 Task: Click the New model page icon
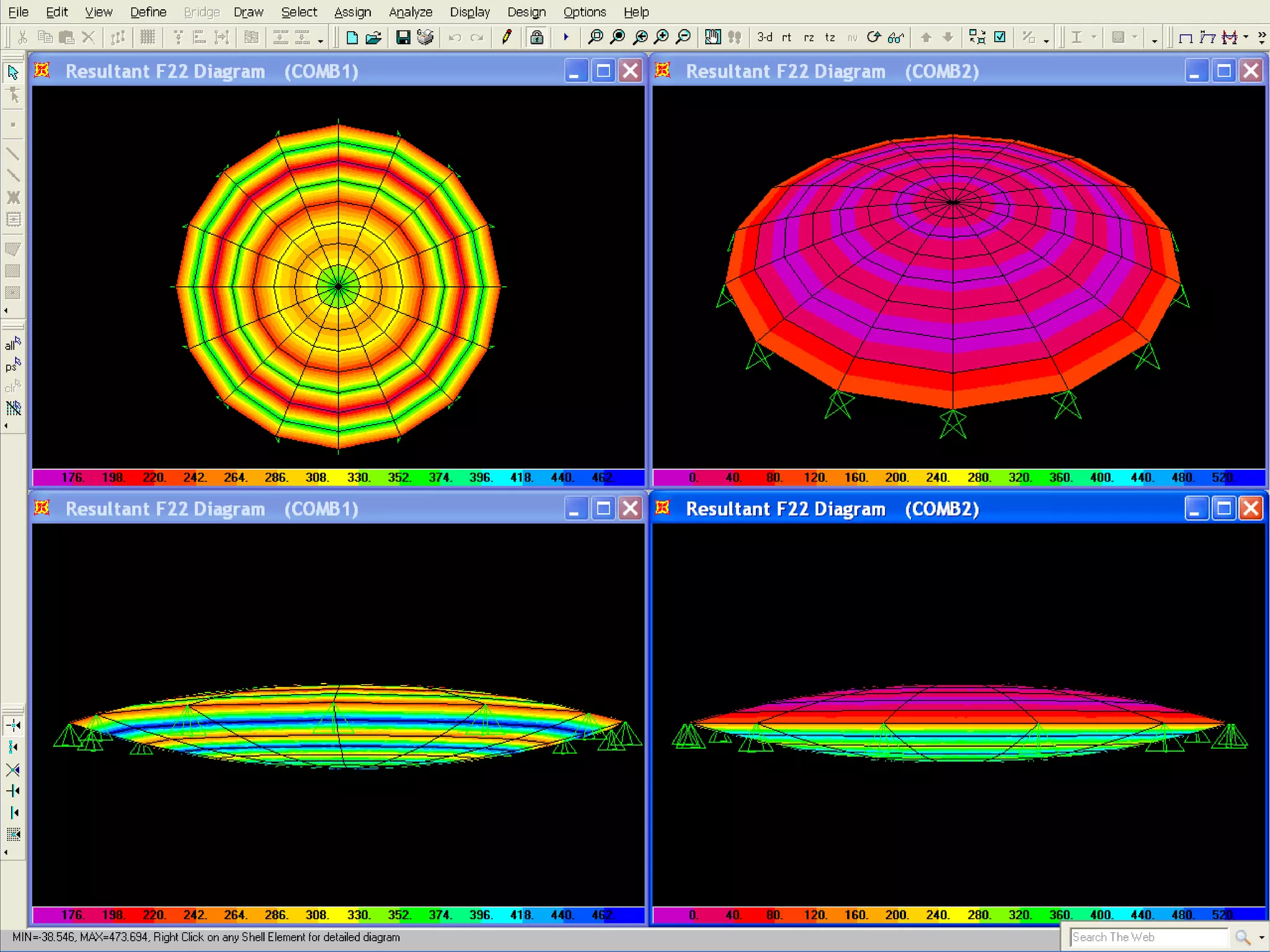click(352, 37)
